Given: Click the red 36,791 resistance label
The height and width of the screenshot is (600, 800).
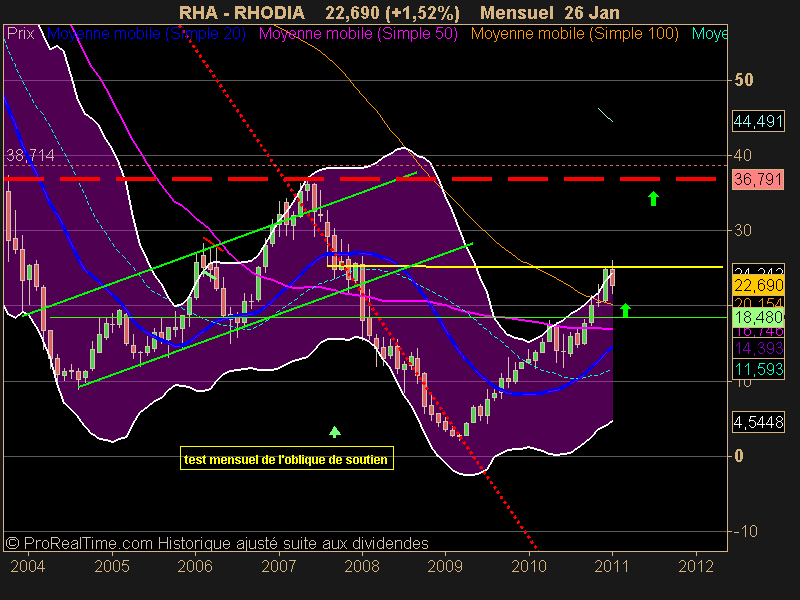Looking at the screenshot, I should [x=758, y=180].
